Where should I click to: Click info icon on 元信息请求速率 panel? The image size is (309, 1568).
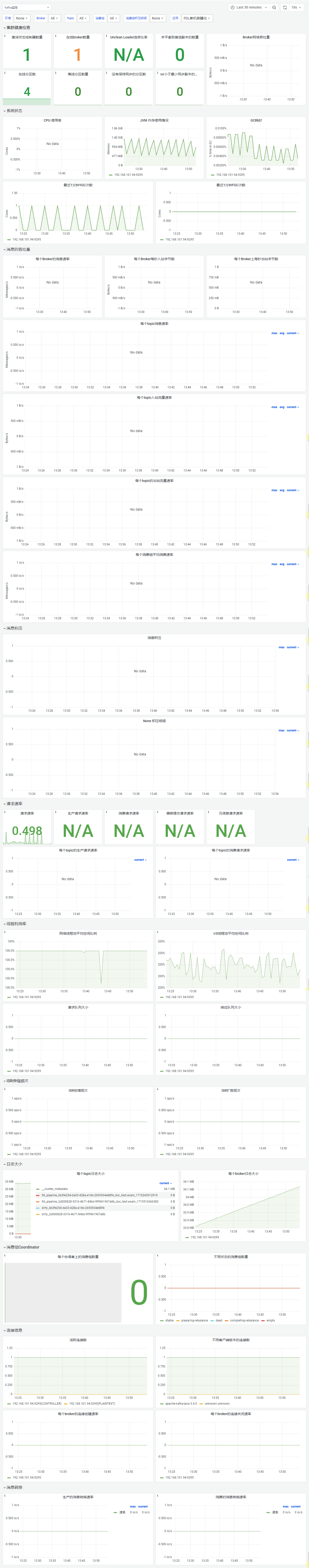(x=209, y=812)
